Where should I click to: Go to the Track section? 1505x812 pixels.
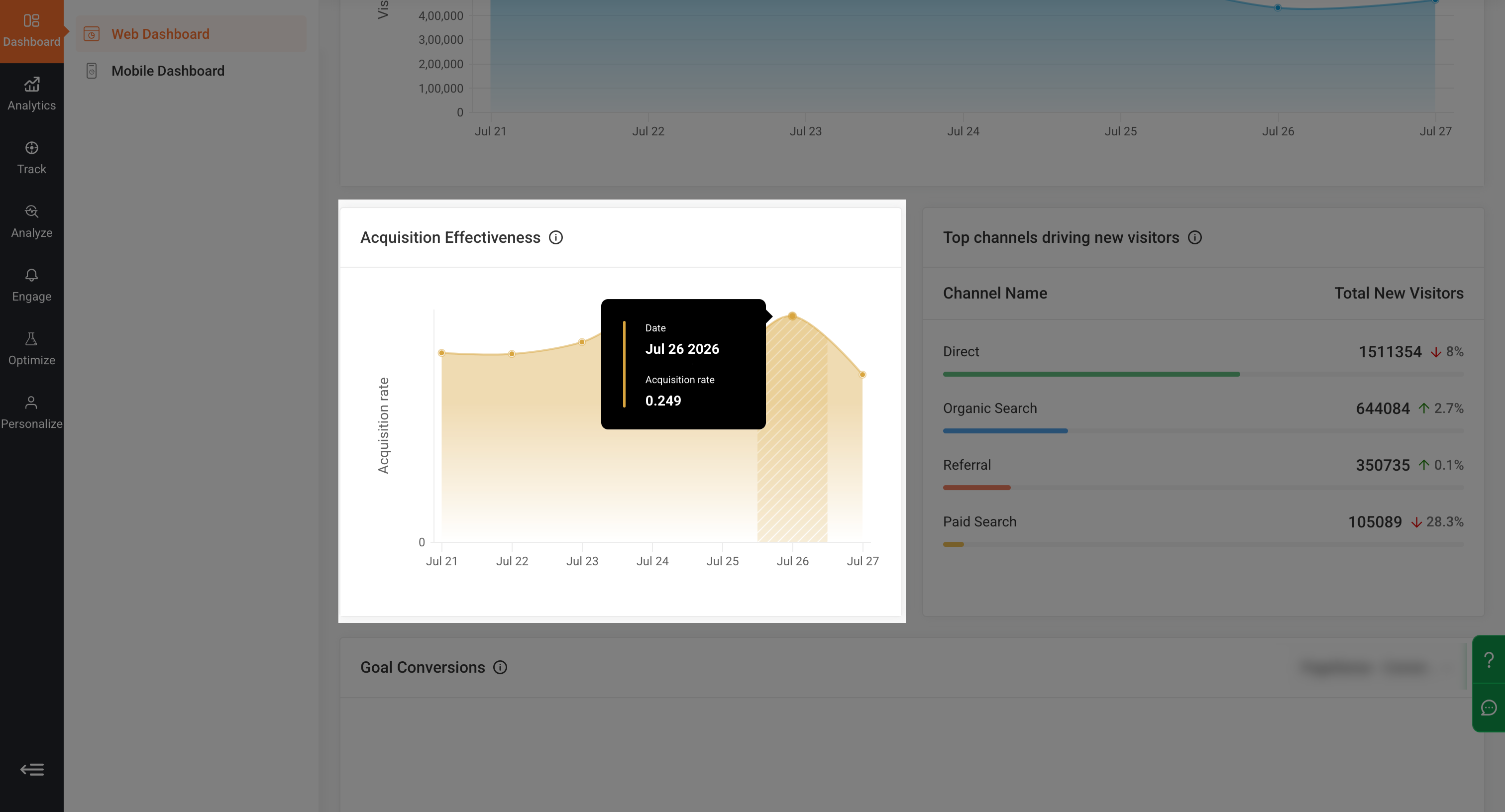click(31, 158)
